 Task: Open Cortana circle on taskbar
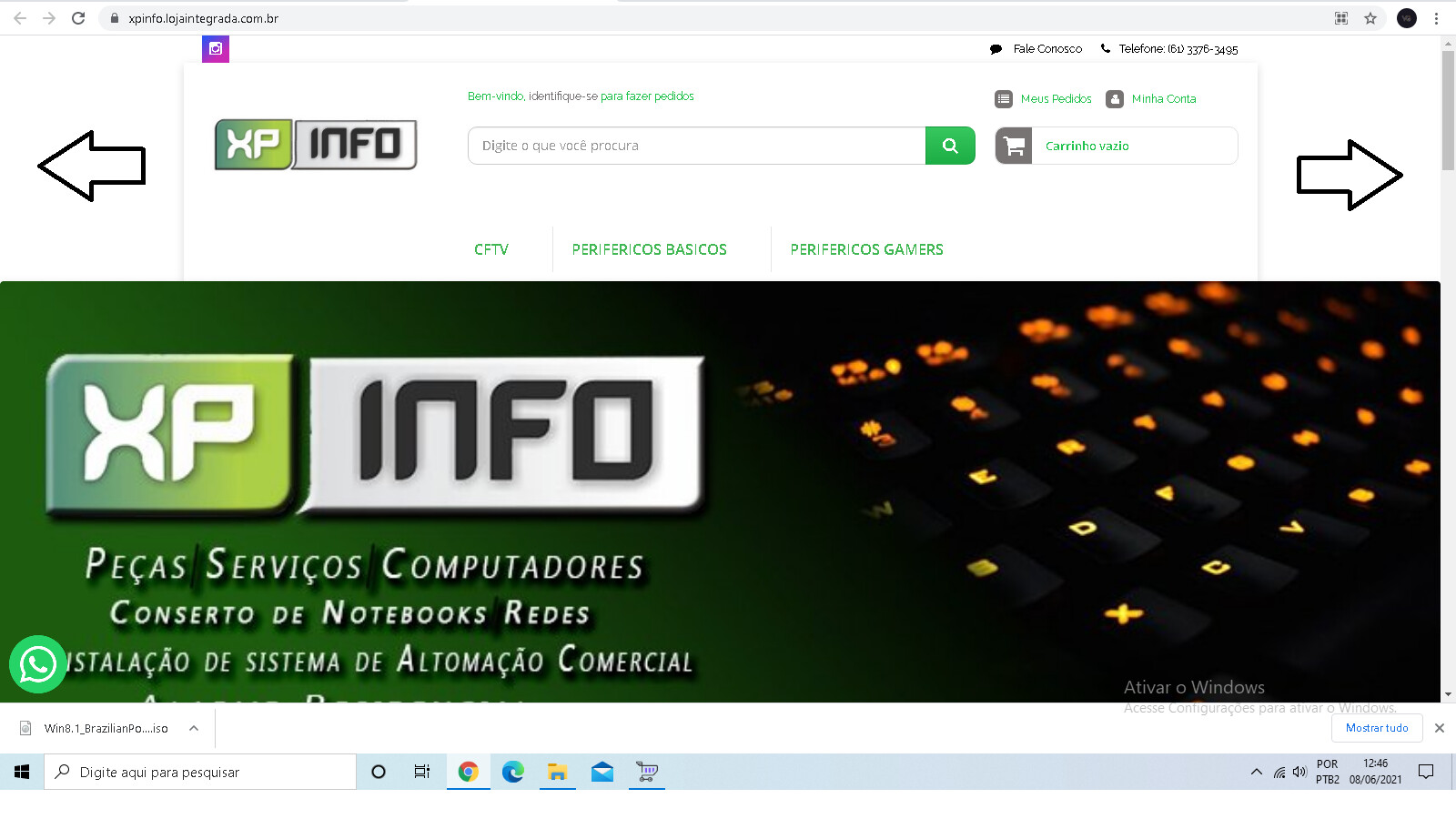pos(379,772)
